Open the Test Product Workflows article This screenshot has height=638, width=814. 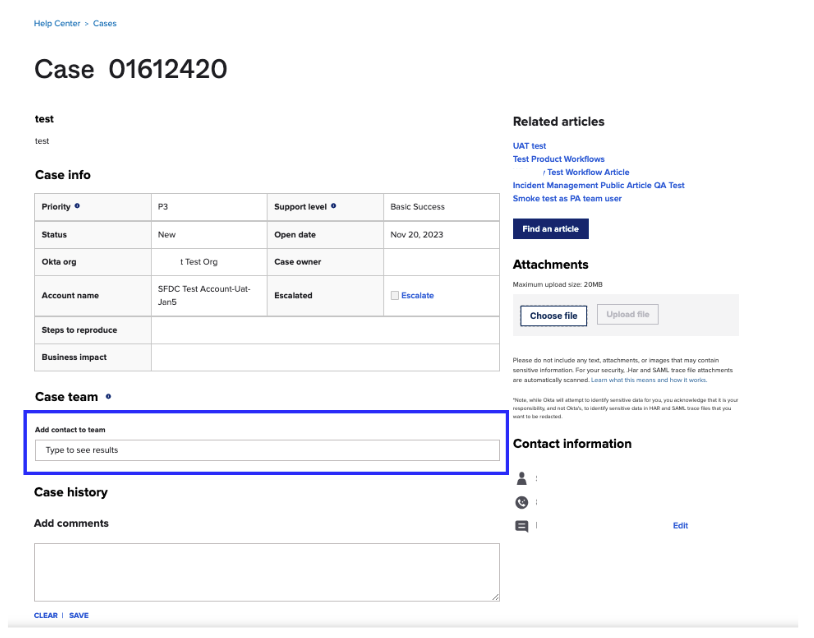click(558, 158)
